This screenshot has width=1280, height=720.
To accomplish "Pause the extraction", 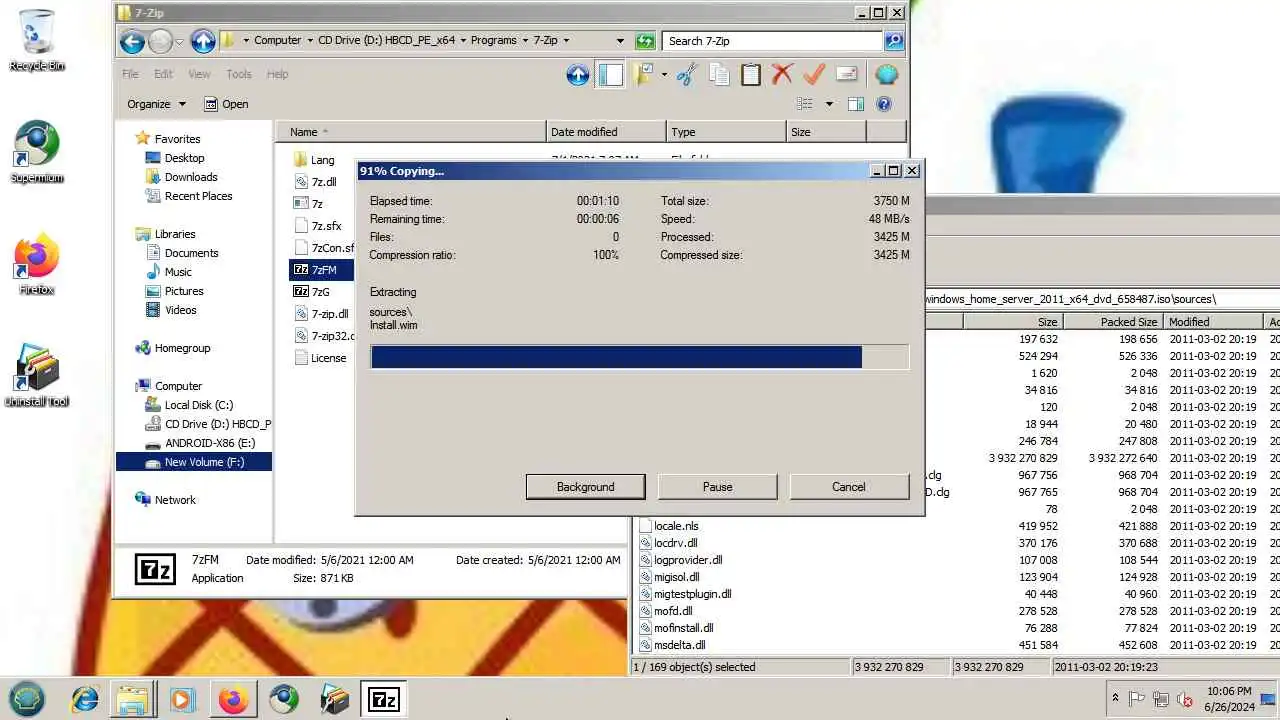I will point(717,487).
